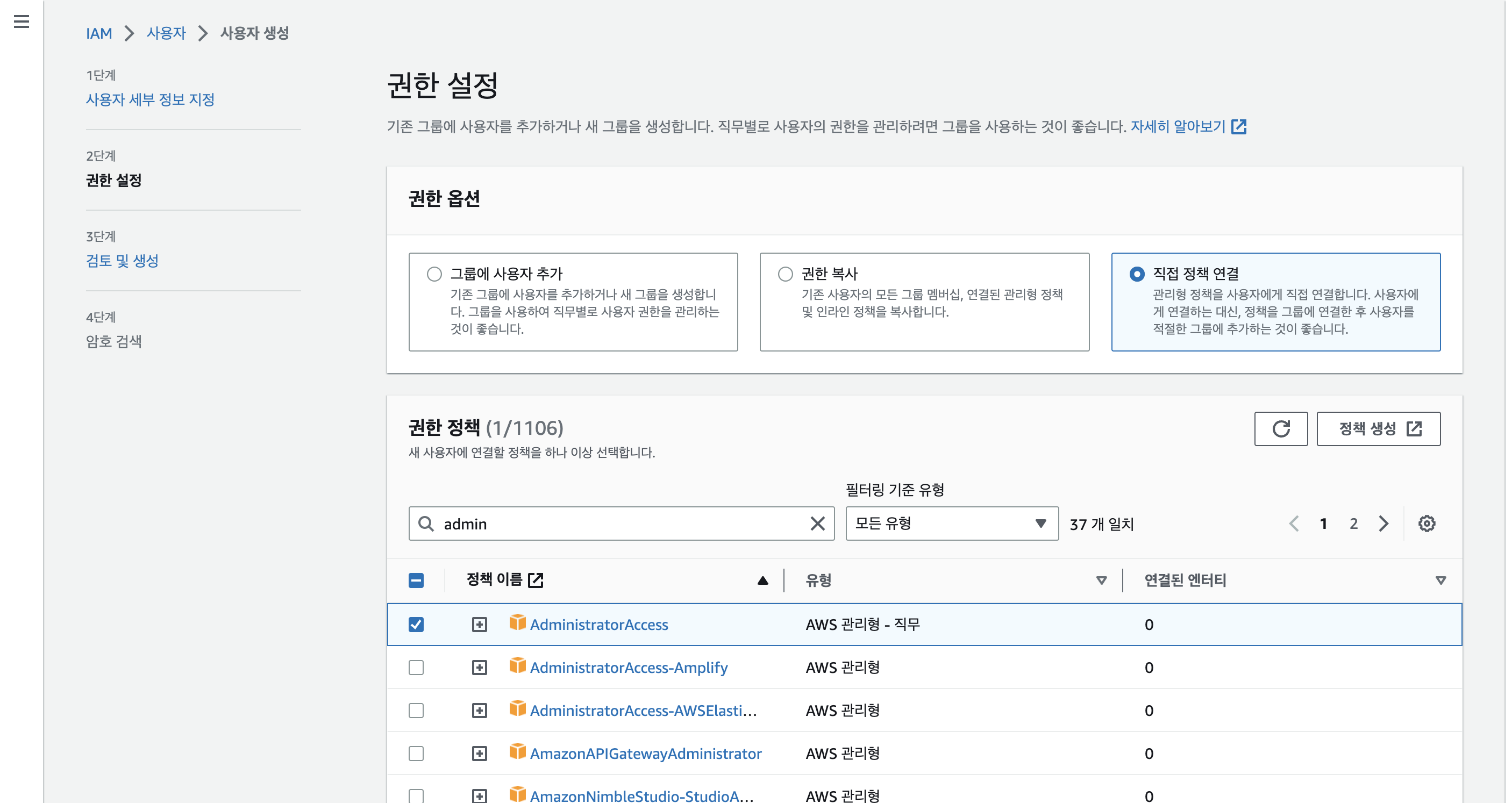Go to page 2 of results
The width and height of the screenshot is (1512, 803).
point(1353,523)
